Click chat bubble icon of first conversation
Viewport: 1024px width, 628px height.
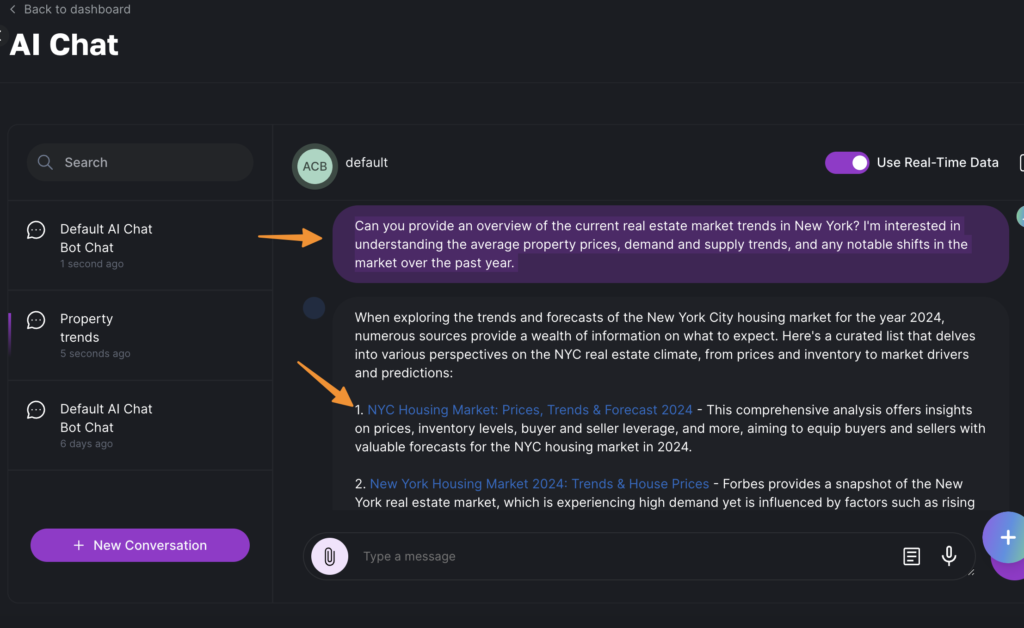36,230
